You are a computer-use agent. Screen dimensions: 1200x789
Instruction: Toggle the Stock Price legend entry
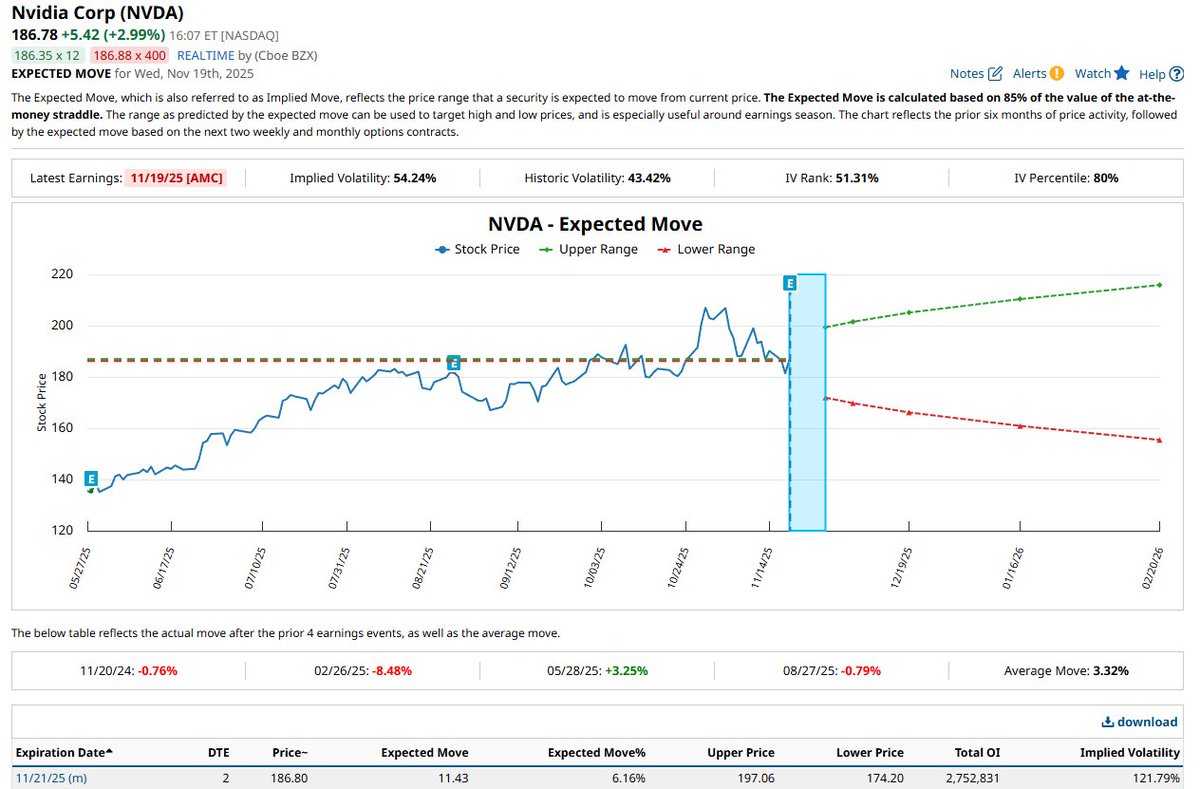click(x=478, y=249)
